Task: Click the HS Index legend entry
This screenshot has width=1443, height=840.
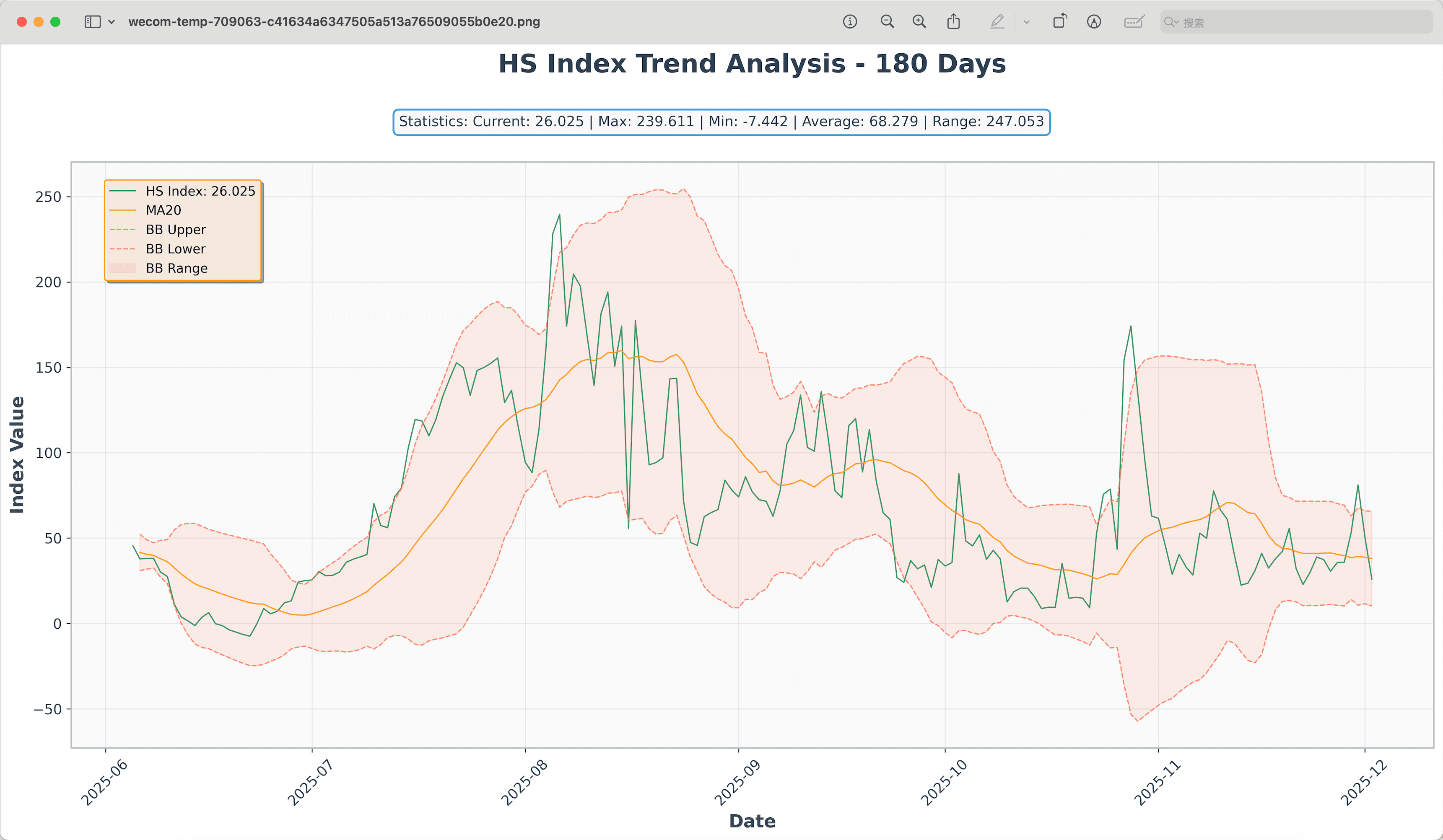Action: [x=200, y=191]
